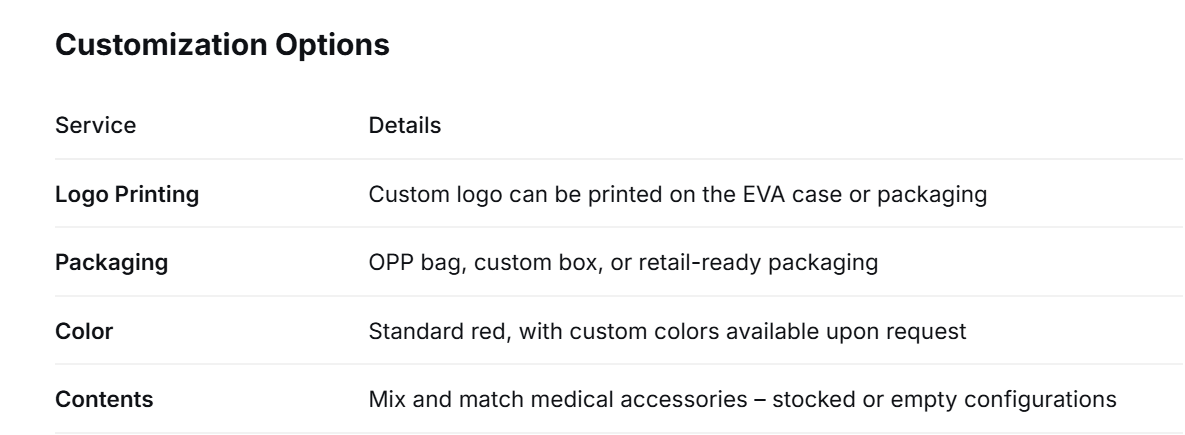1185x435 pixels.
Task: Click the OPP bag packaging details text
Action: [x=623, y=263]
